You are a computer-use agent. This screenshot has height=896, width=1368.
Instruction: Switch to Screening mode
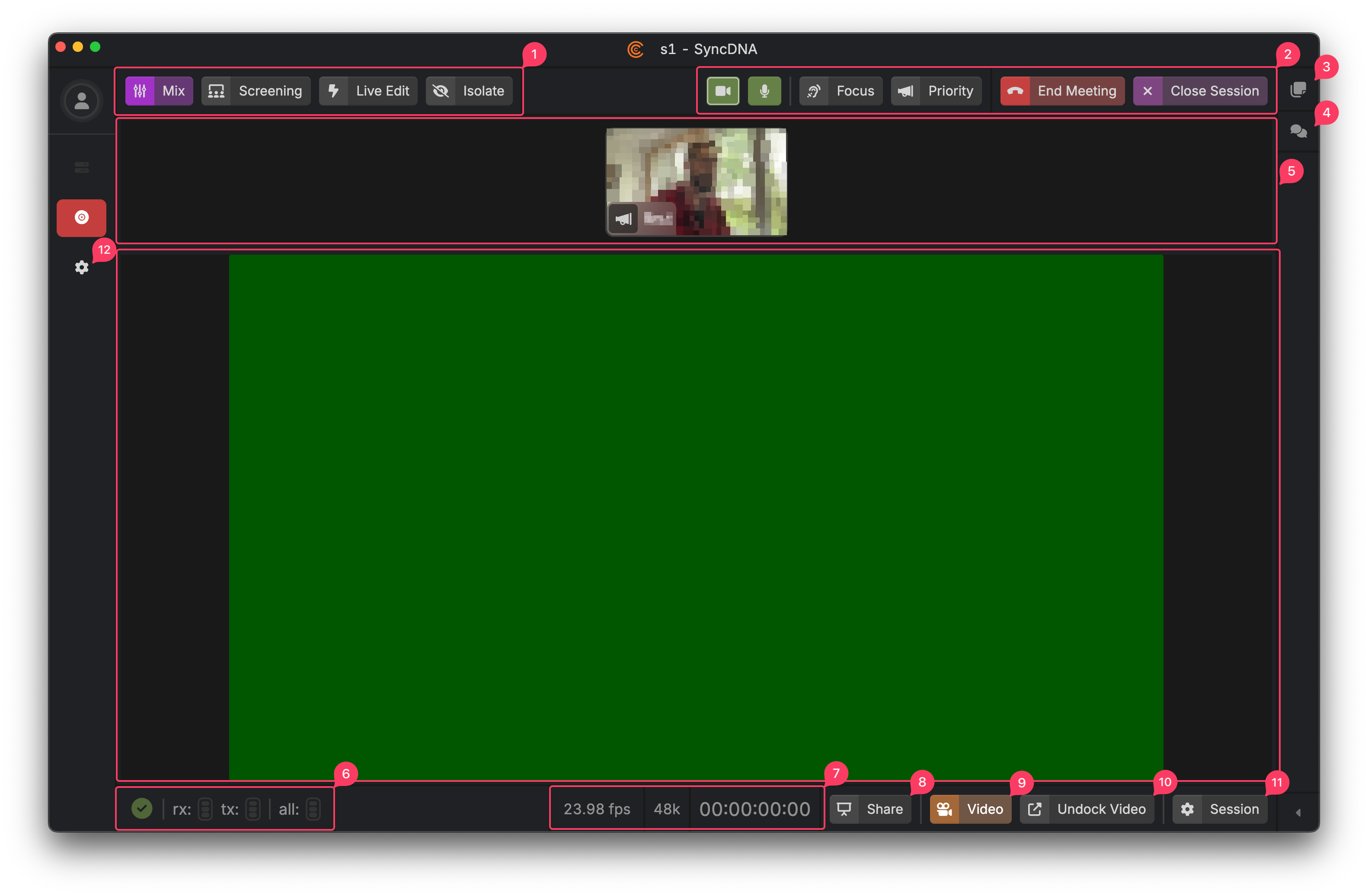click(x=255, y=90)
